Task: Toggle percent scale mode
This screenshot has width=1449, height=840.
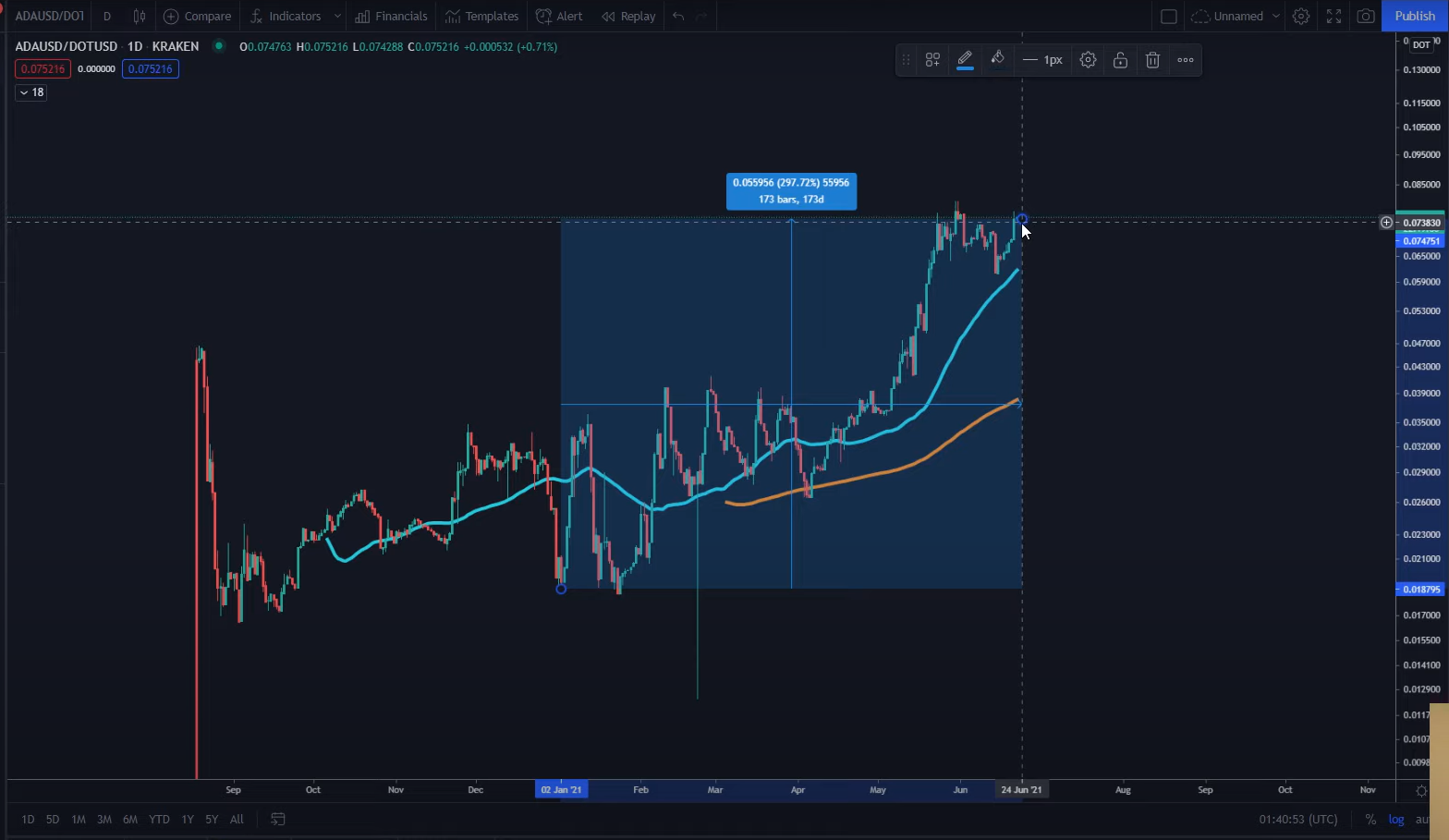Action: tap(1370, 820)
